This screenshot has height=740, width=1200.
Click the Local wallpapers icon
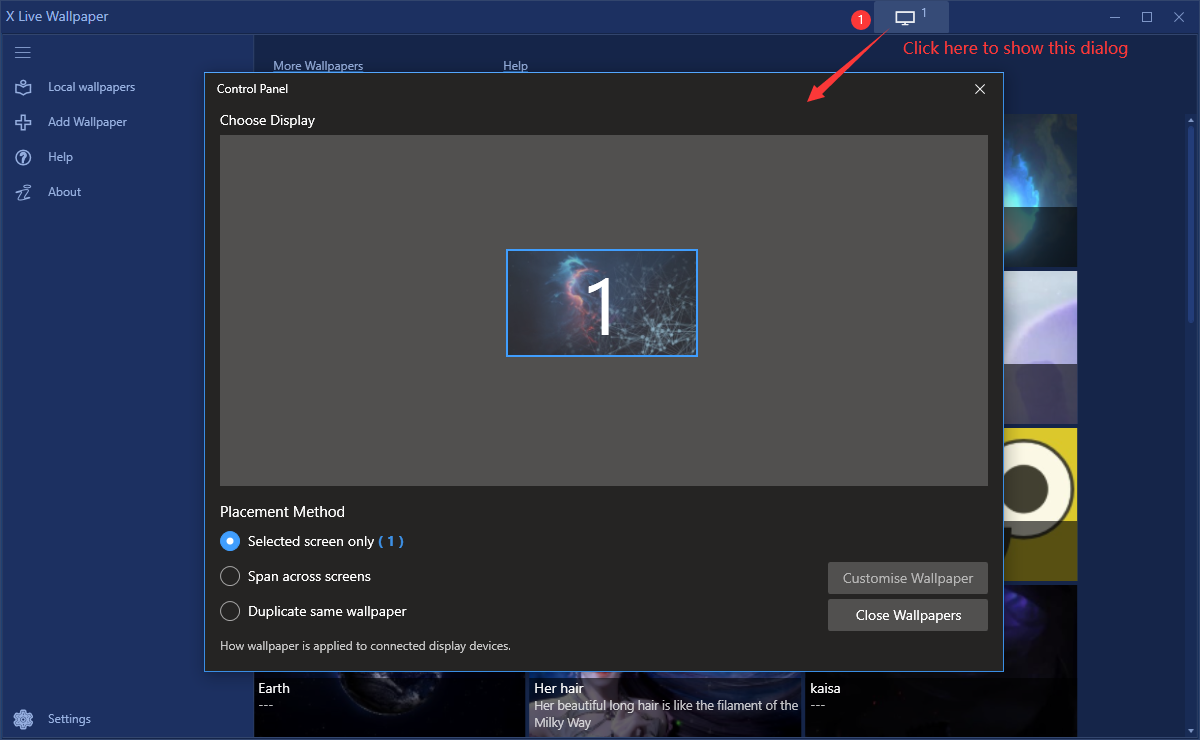pyautogui.click(x=23, y=87)
